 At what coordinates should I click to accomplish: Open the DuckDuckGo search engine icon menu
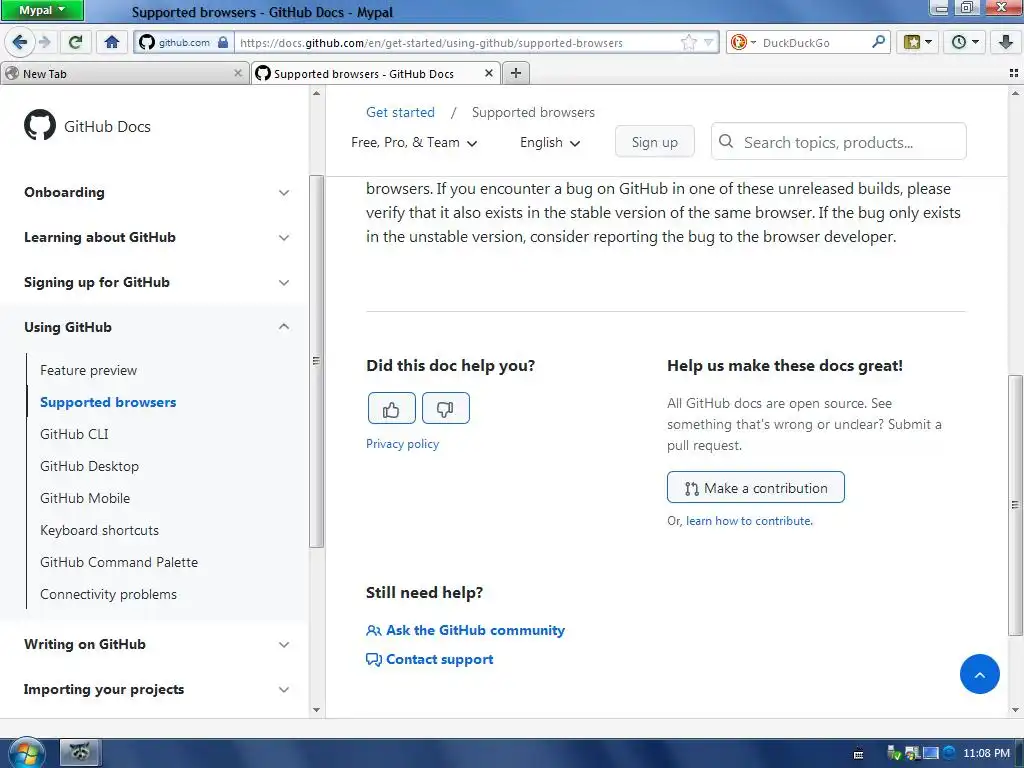pyautogui.click(x=743, y=42)
